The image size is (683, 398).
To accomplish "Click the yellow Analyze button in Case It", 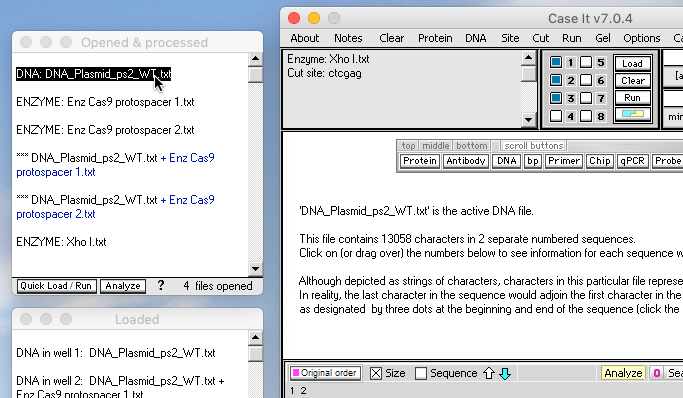I will (x=623, y=373).
